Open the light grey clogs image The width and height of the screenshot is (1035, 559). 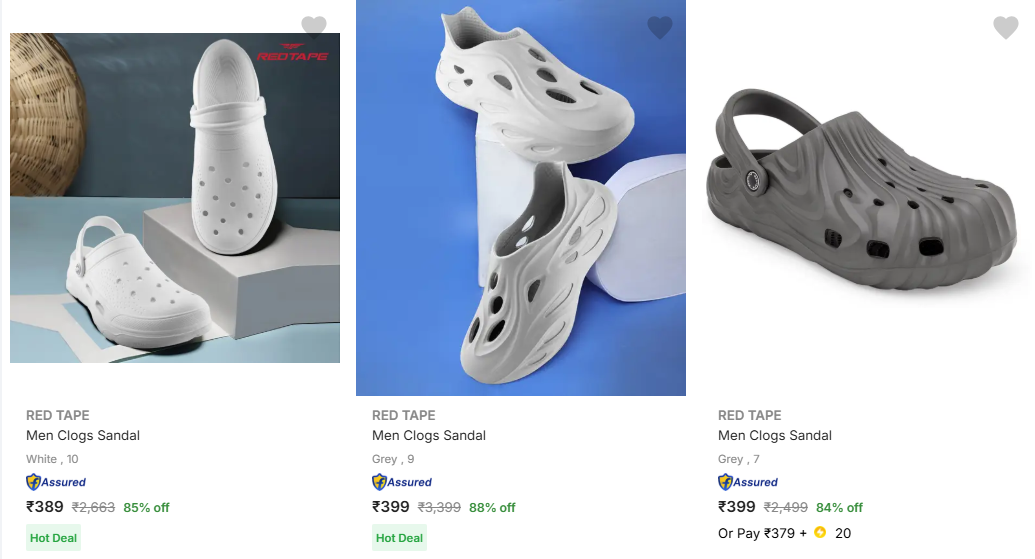click(521, 198)
